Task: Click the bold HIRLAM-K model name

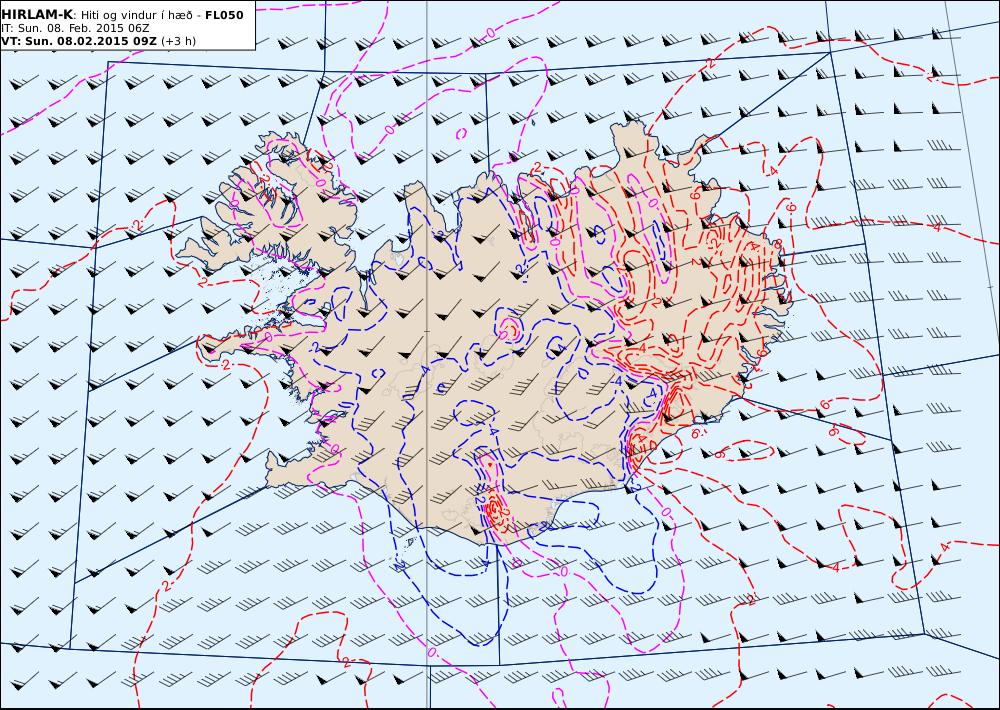Action: (x=37, y=15)
